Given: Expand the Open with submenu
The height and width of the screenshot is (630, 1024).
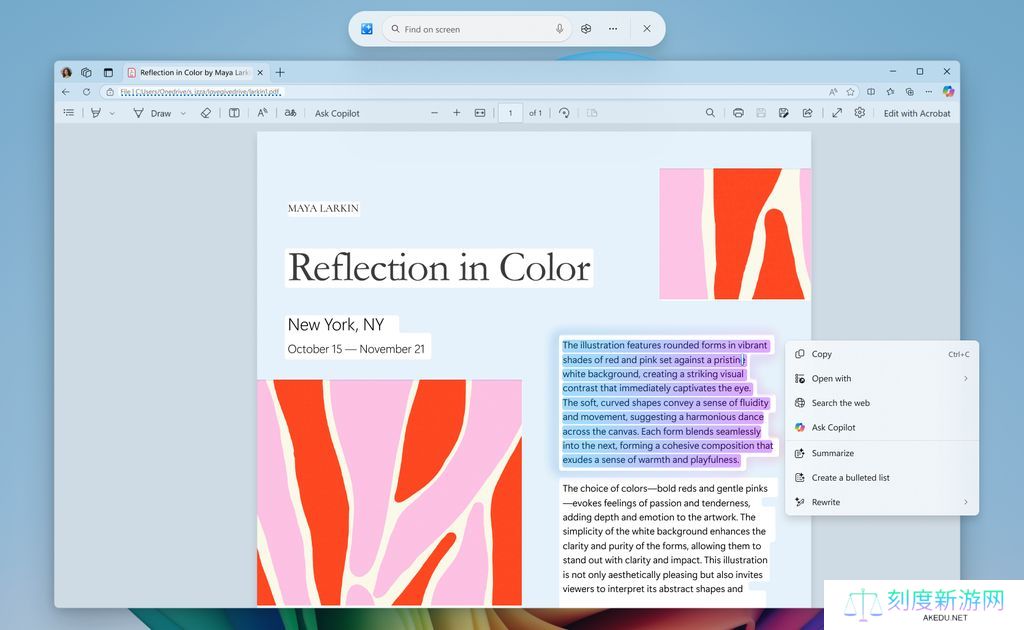Looking at the screenshot, I should tap(965, 379).
